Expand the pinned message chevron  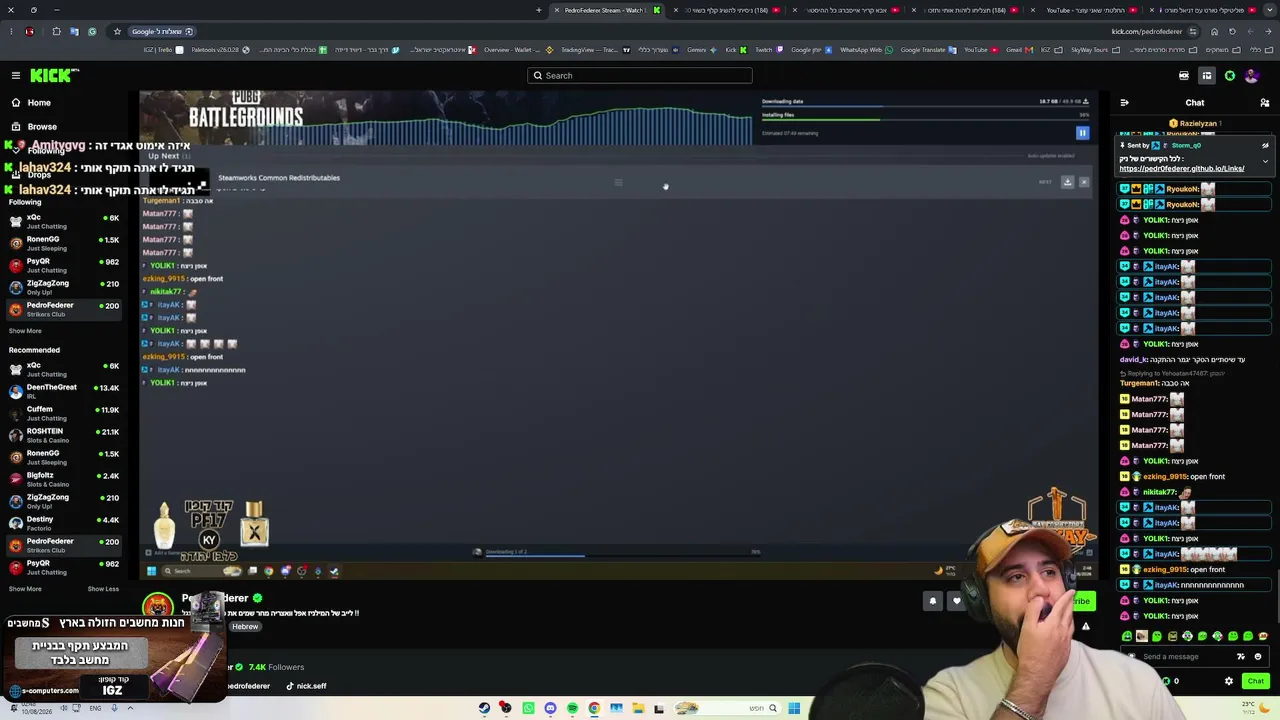coord(1265,161)
